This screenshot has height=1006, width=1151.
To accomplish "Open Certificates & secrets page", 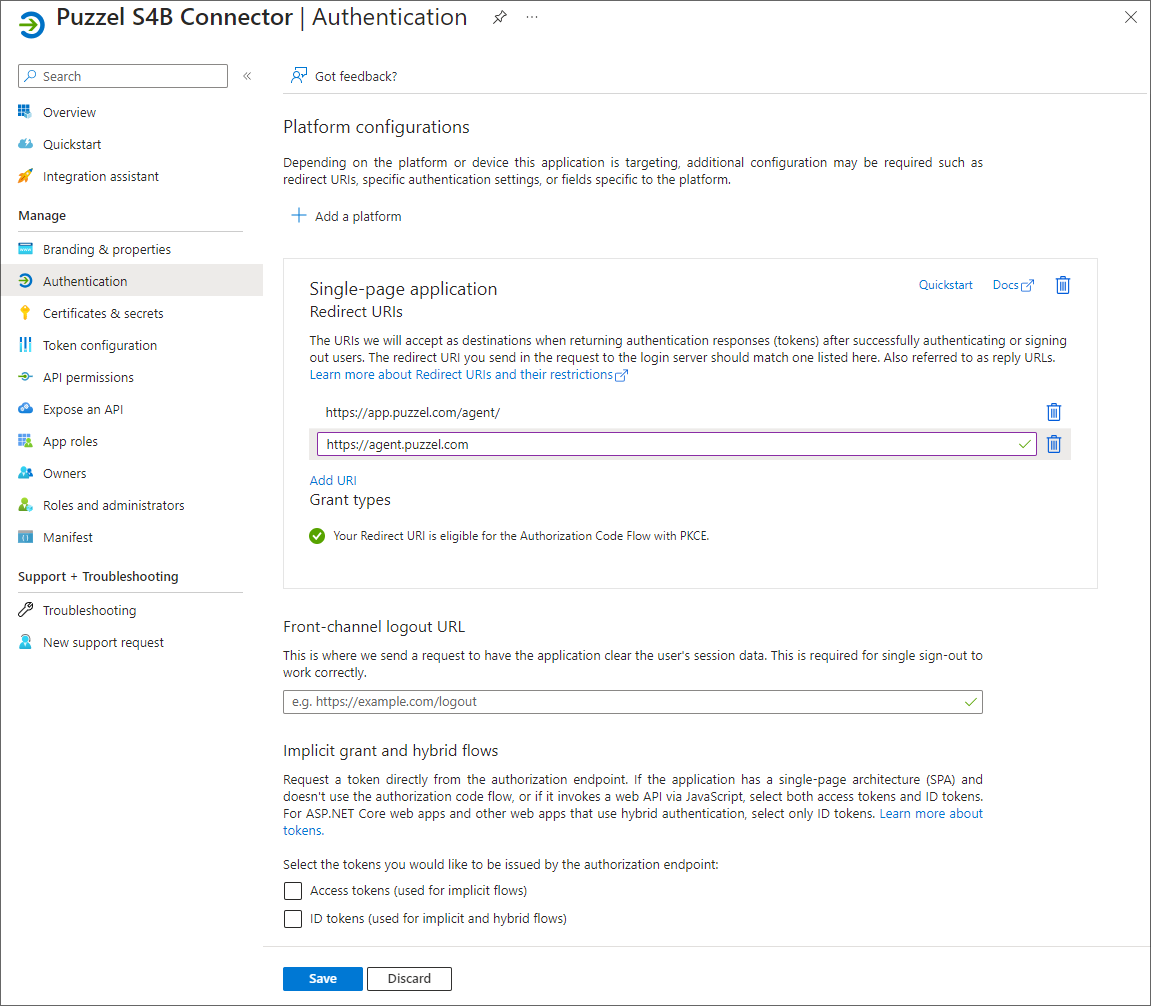I will (103, 313).
